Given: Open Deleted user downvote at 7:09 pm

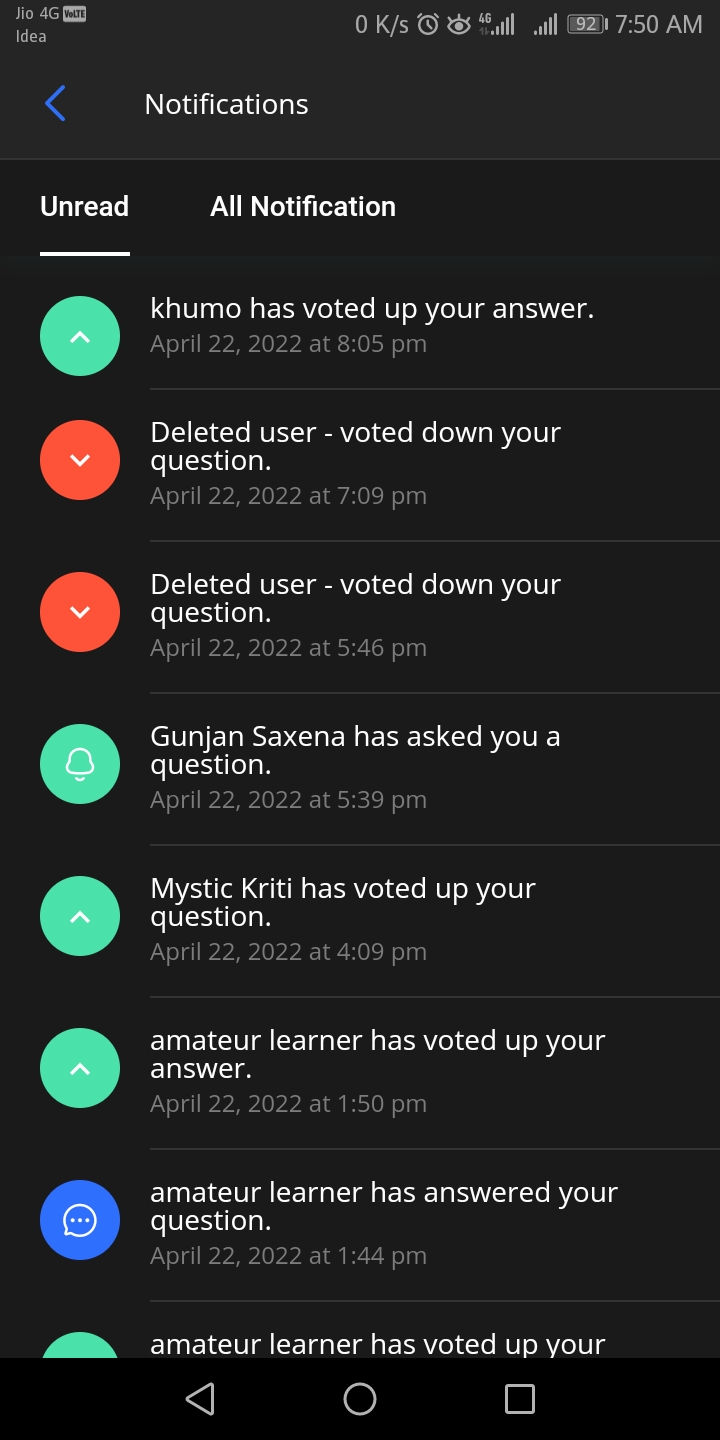Looking at the screenshot, I should point(355,462).
